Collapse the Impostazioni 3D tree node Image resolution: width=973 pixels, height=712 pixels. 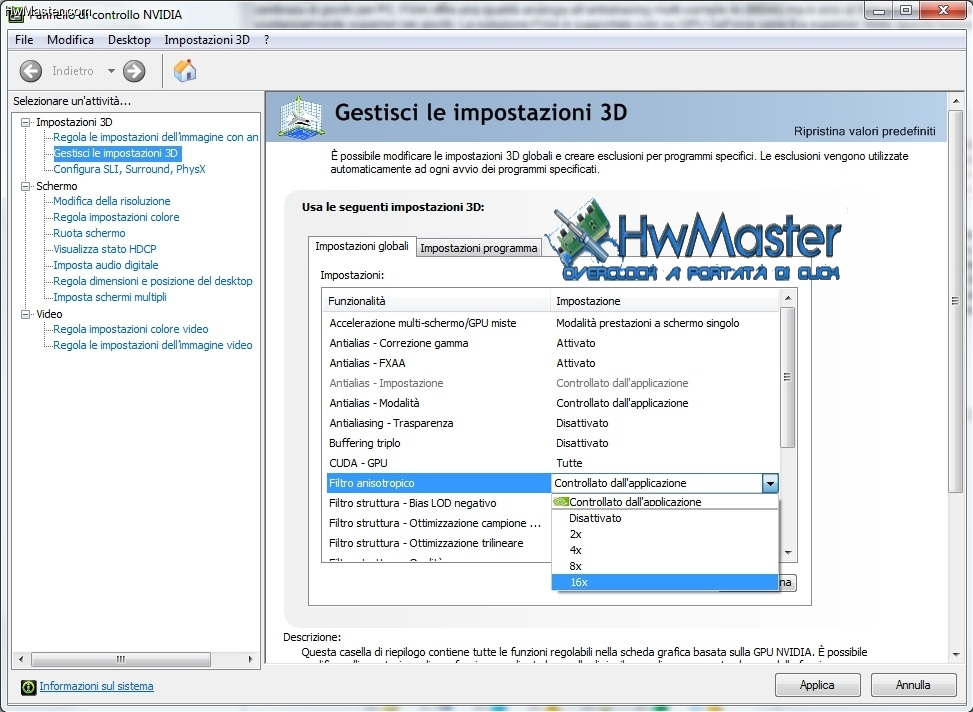[25, 122]
